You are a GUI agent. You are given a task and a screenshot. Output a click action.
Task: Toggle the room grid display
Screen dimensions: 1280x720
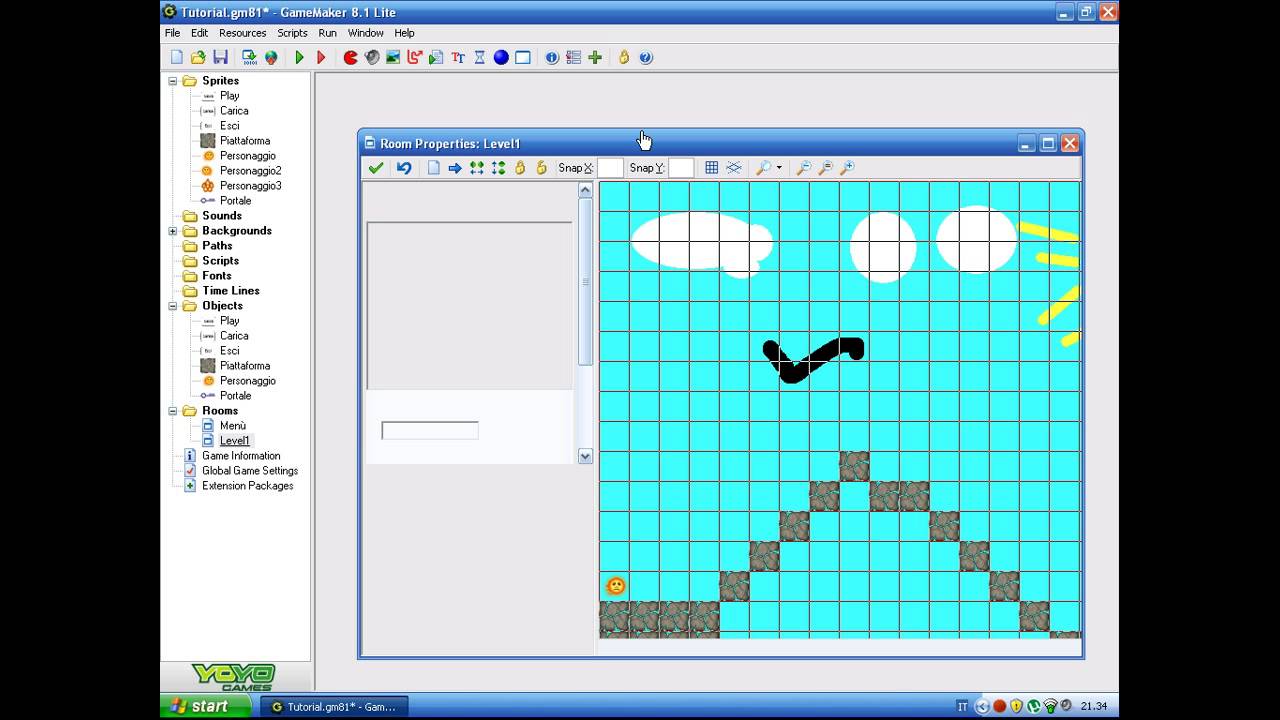pyautogui.click(x=711, y=168)
